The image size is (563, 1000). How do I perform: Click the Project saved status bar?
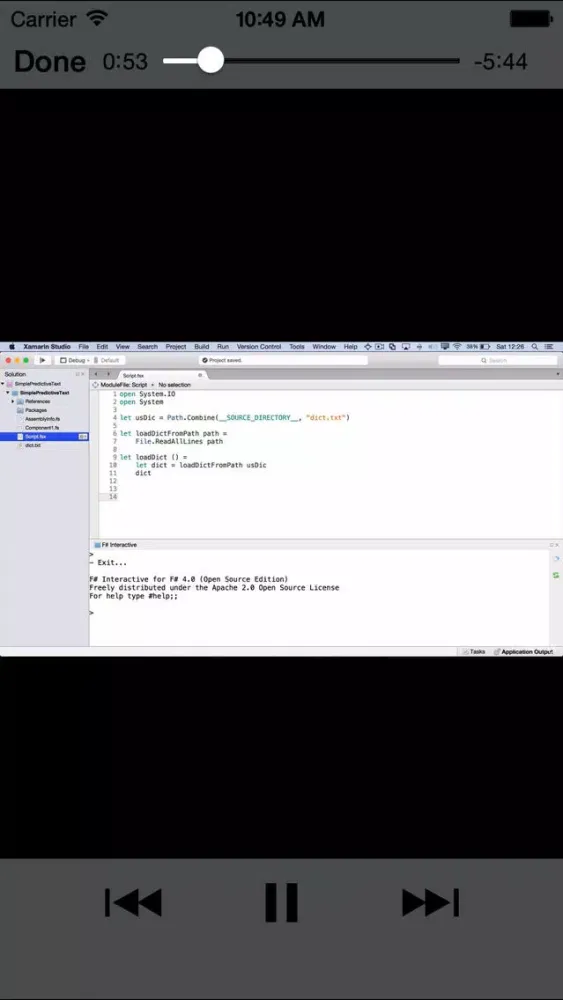pos(283,360)
